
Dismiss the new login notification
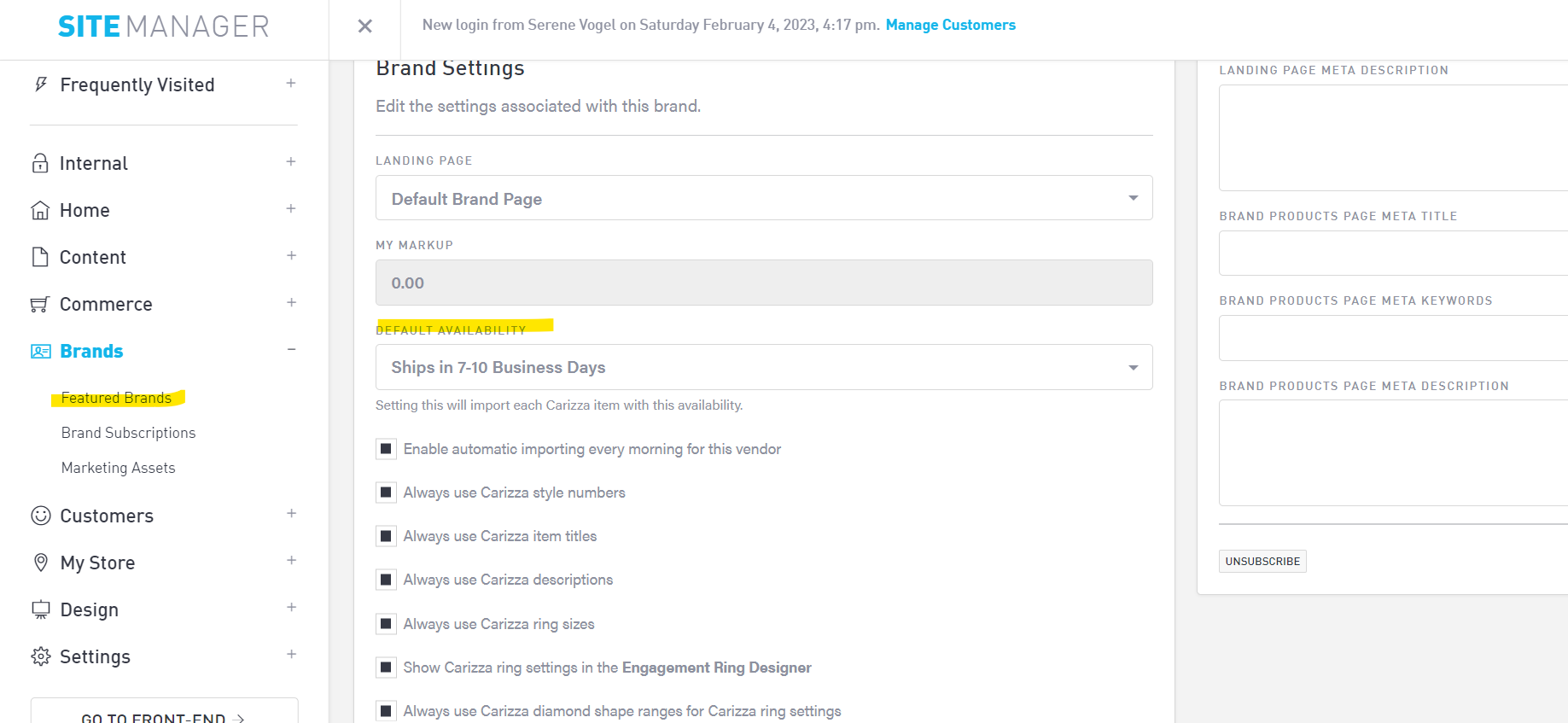[364, 26]
